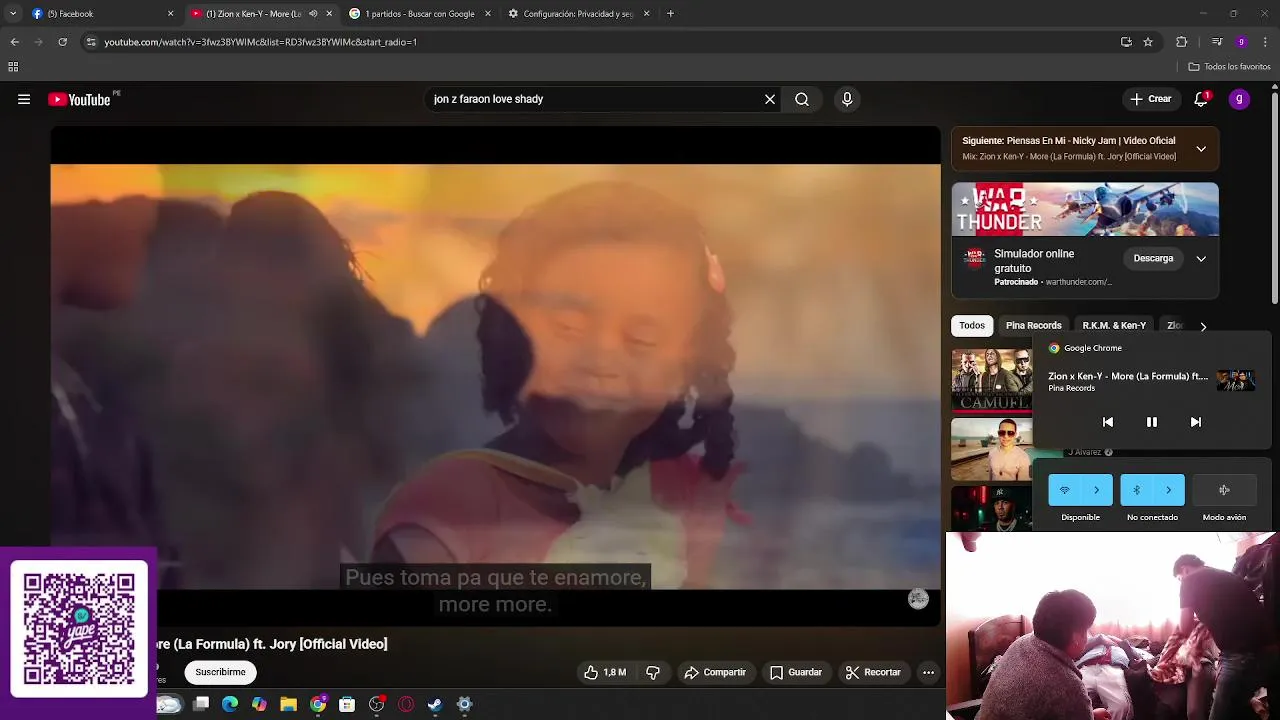Click Descarga on War Thunder ad

coord(1153,258)
